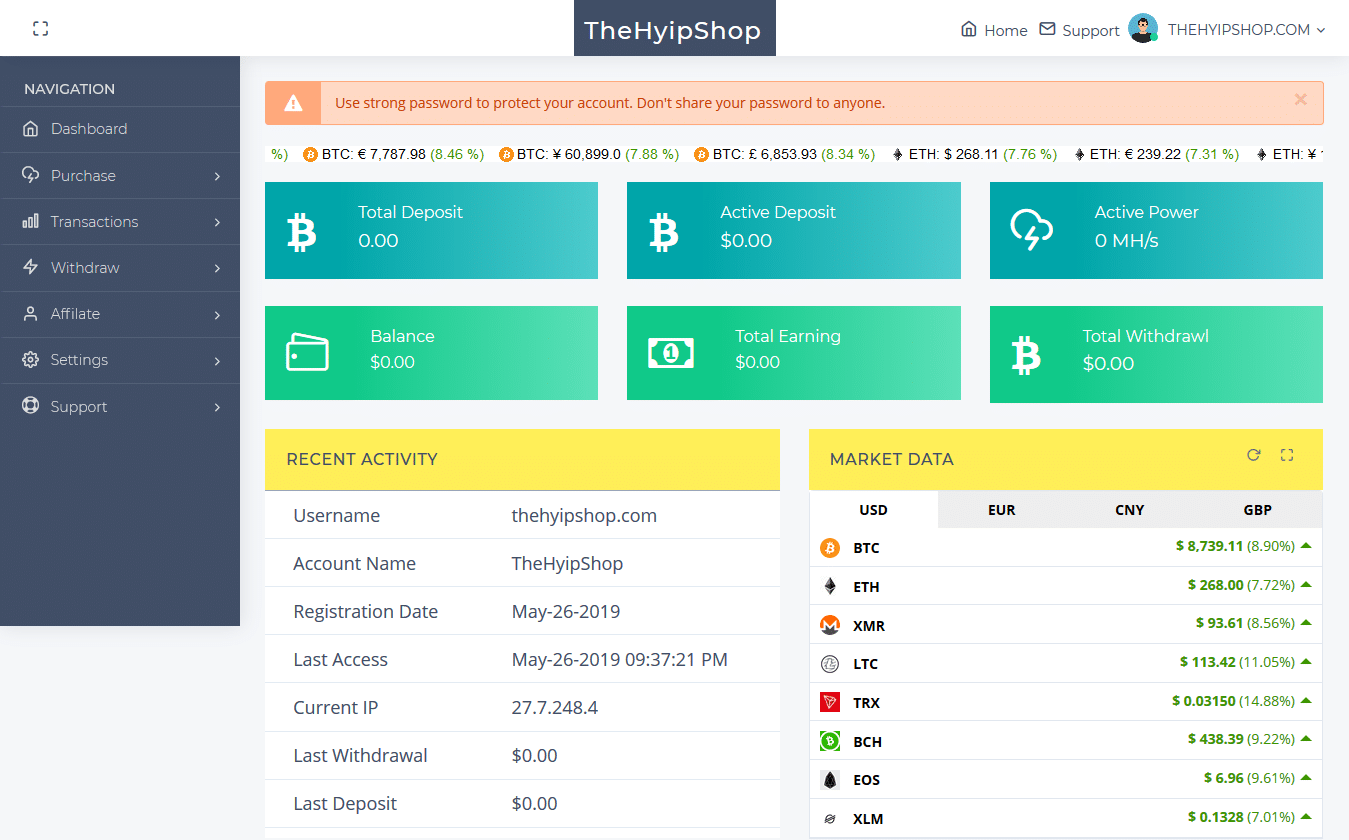The width and height of the screenshot is (1349, 840).
Task: Click ticker BTC € 7,787.98 entry
Action: (x=394, y=154)
